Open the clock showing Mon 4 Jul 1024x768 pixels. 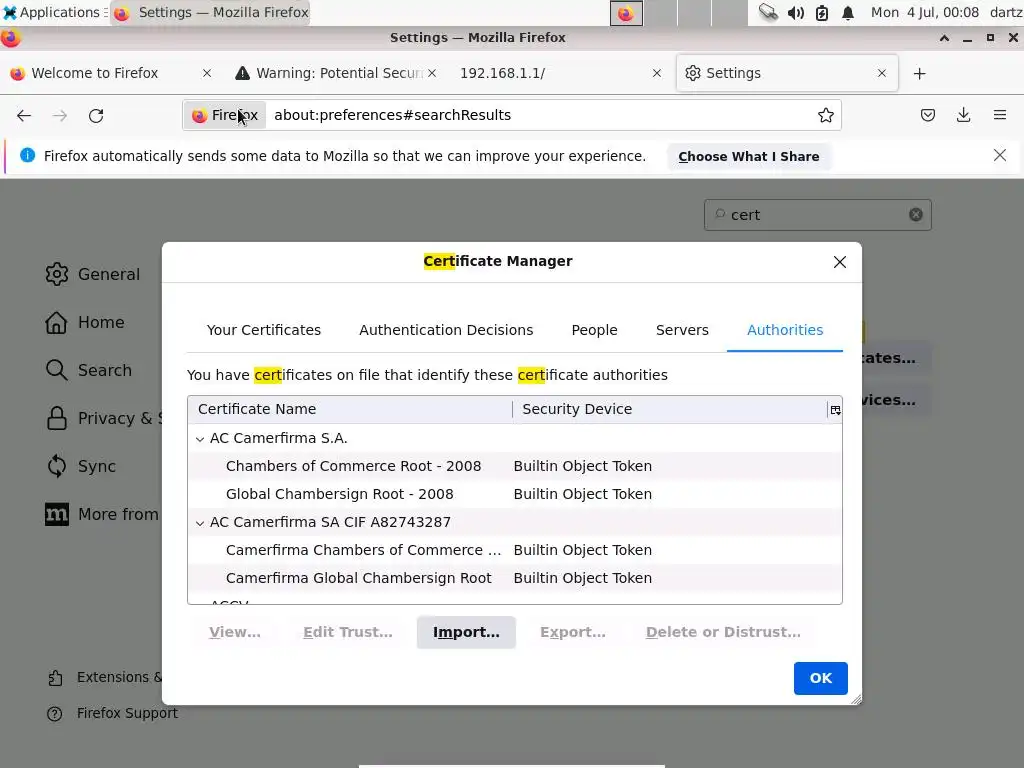[924, 12]
